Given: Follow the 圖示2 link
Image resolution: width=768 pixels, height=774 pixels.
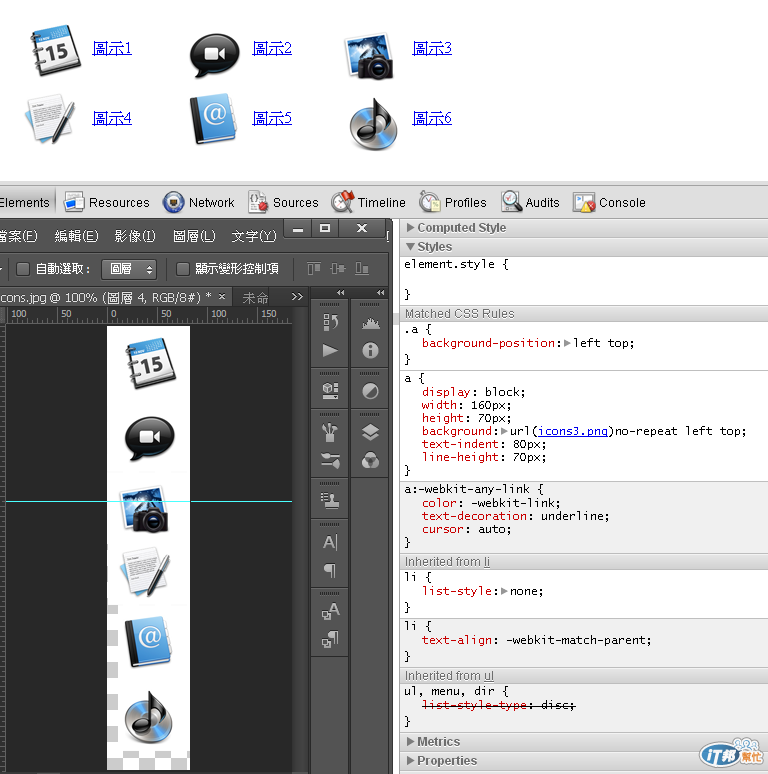Looking at the screenshot, I should coord(272,48).
